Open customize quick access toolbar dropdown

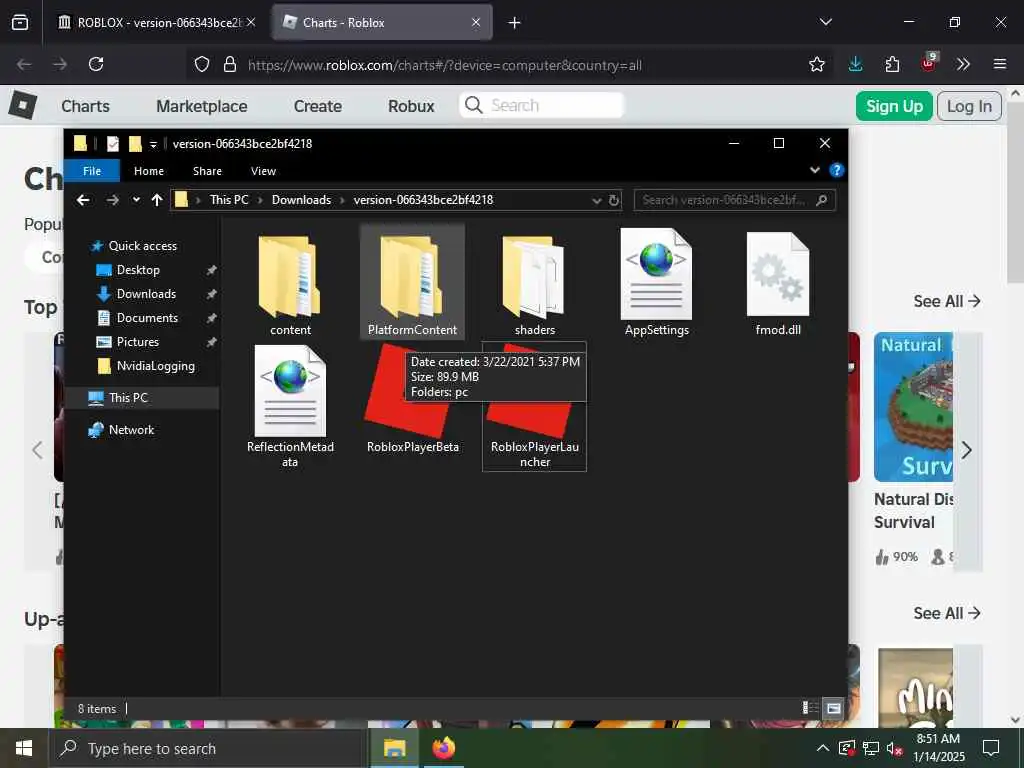(153, 144)
